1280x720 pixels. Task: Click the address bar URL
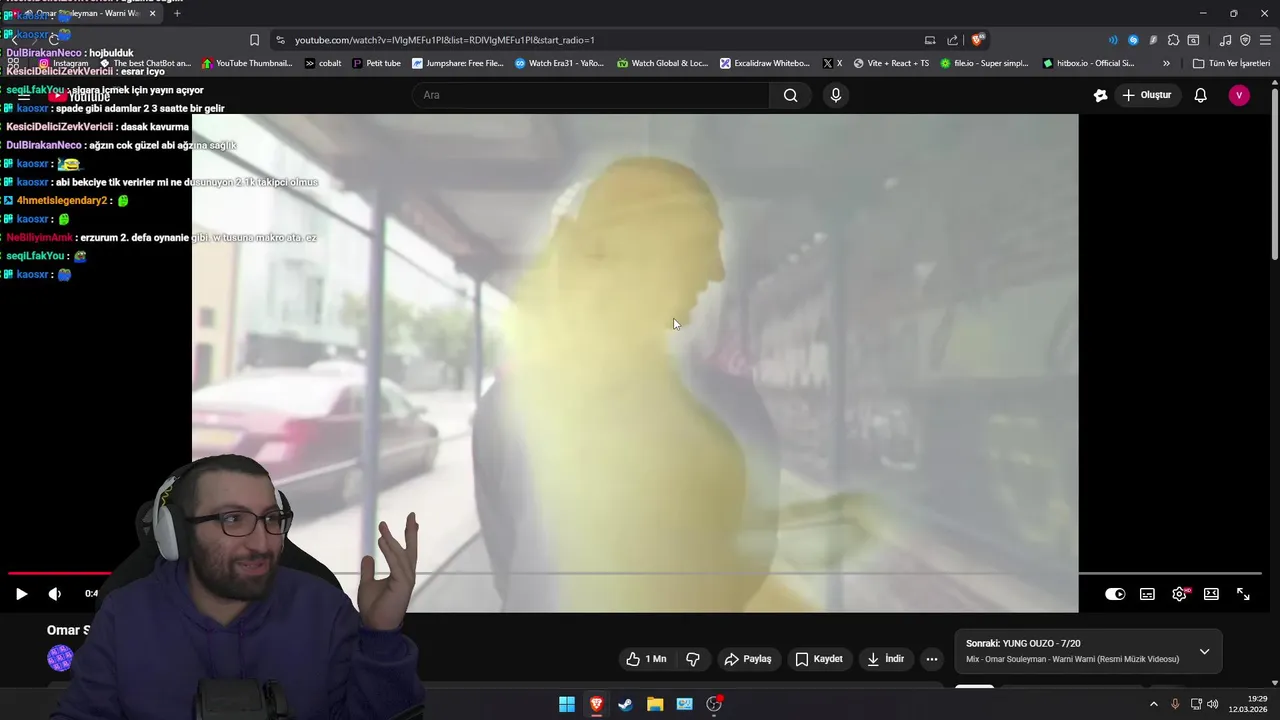445,40
